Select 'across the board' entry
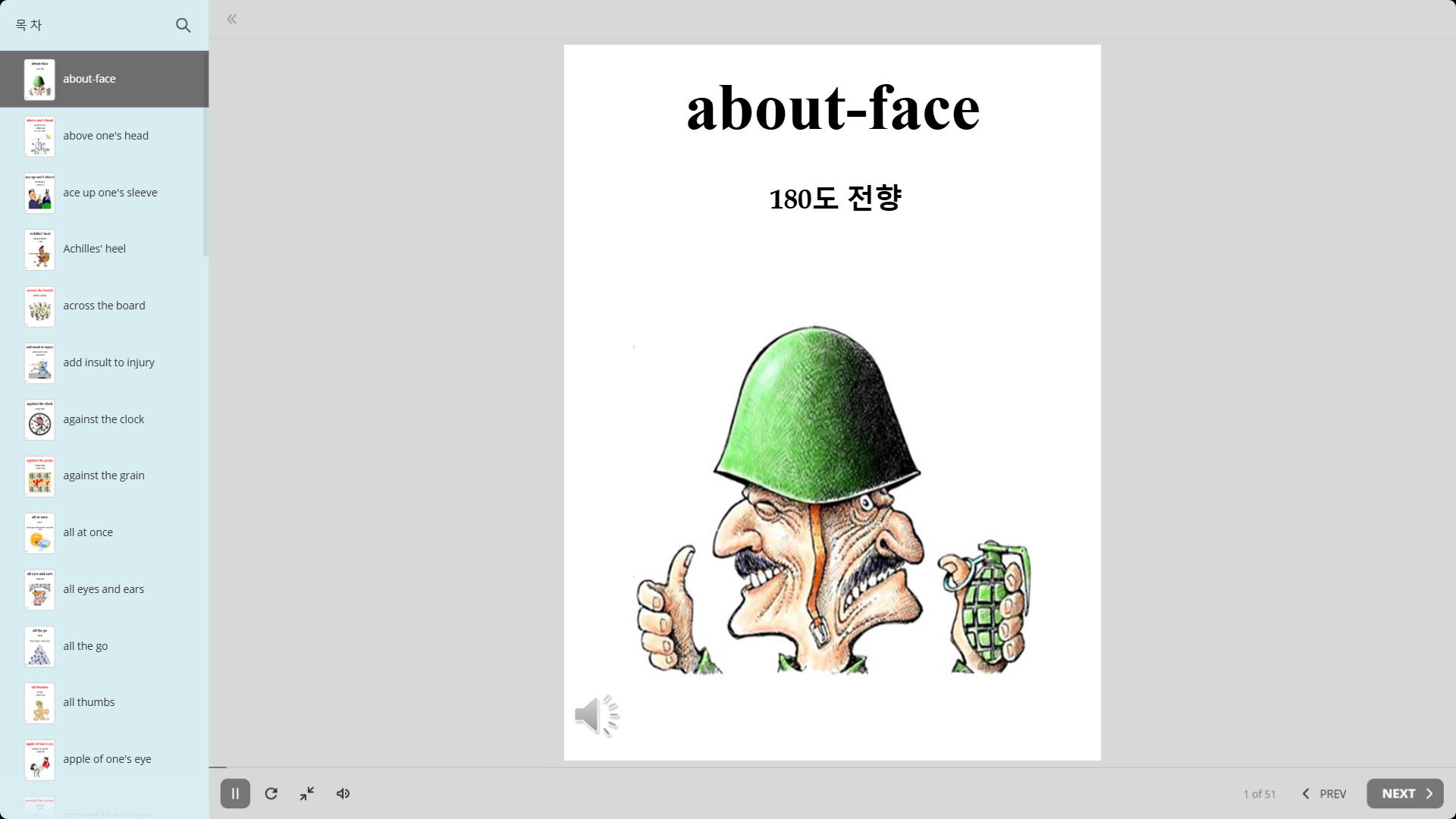The image size is (1456, 819). coord(104,306)
